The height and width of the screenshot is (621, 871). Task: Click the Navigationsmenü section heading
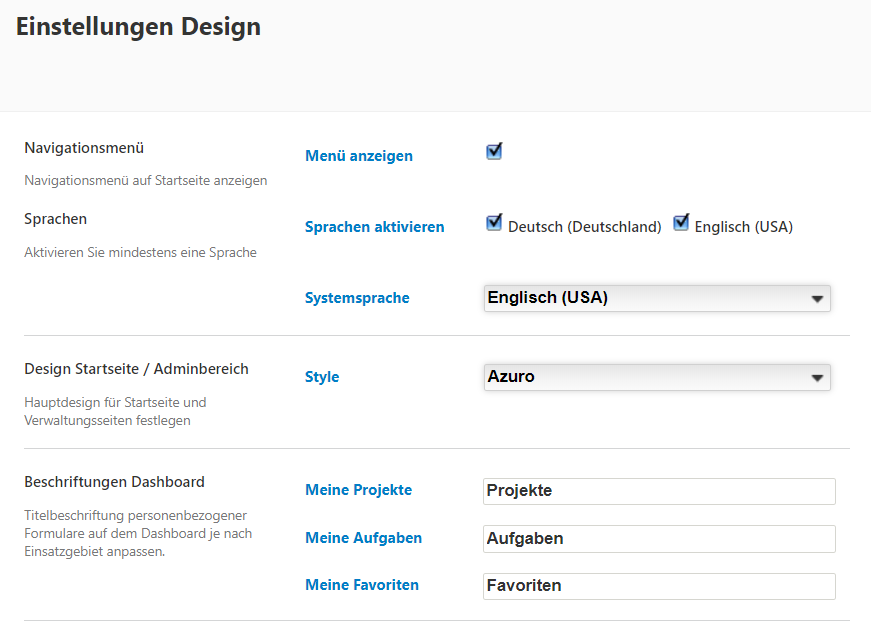(84, 148)
